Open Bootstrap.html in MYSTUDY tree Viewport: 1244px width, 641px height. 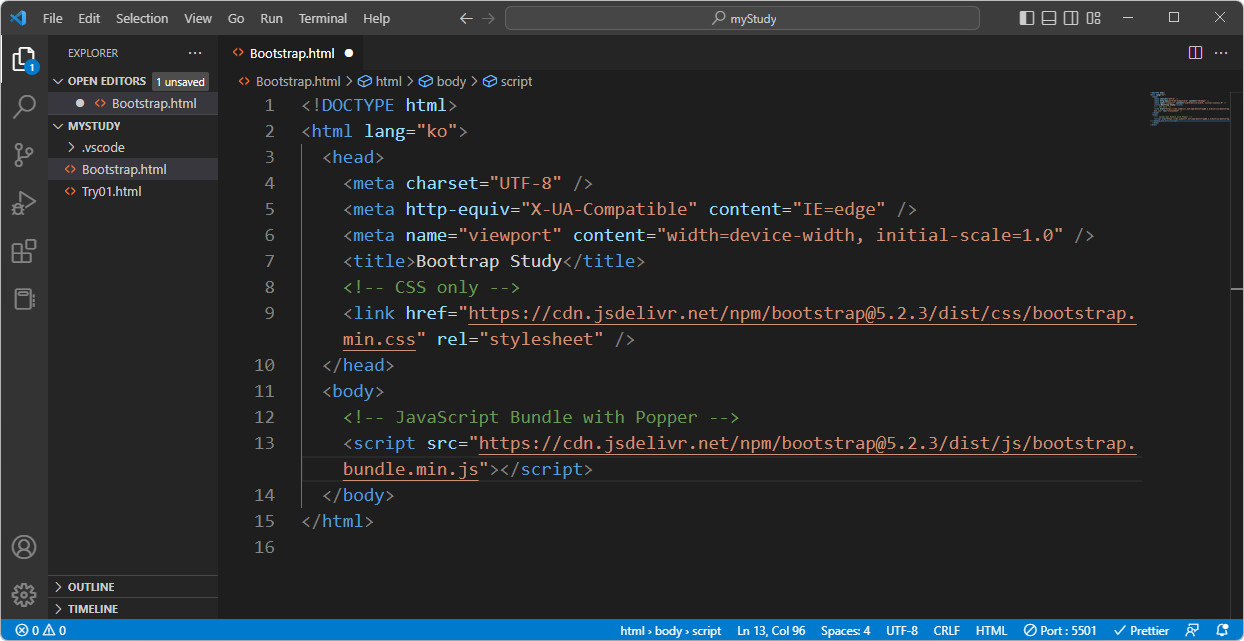[124, 170]
